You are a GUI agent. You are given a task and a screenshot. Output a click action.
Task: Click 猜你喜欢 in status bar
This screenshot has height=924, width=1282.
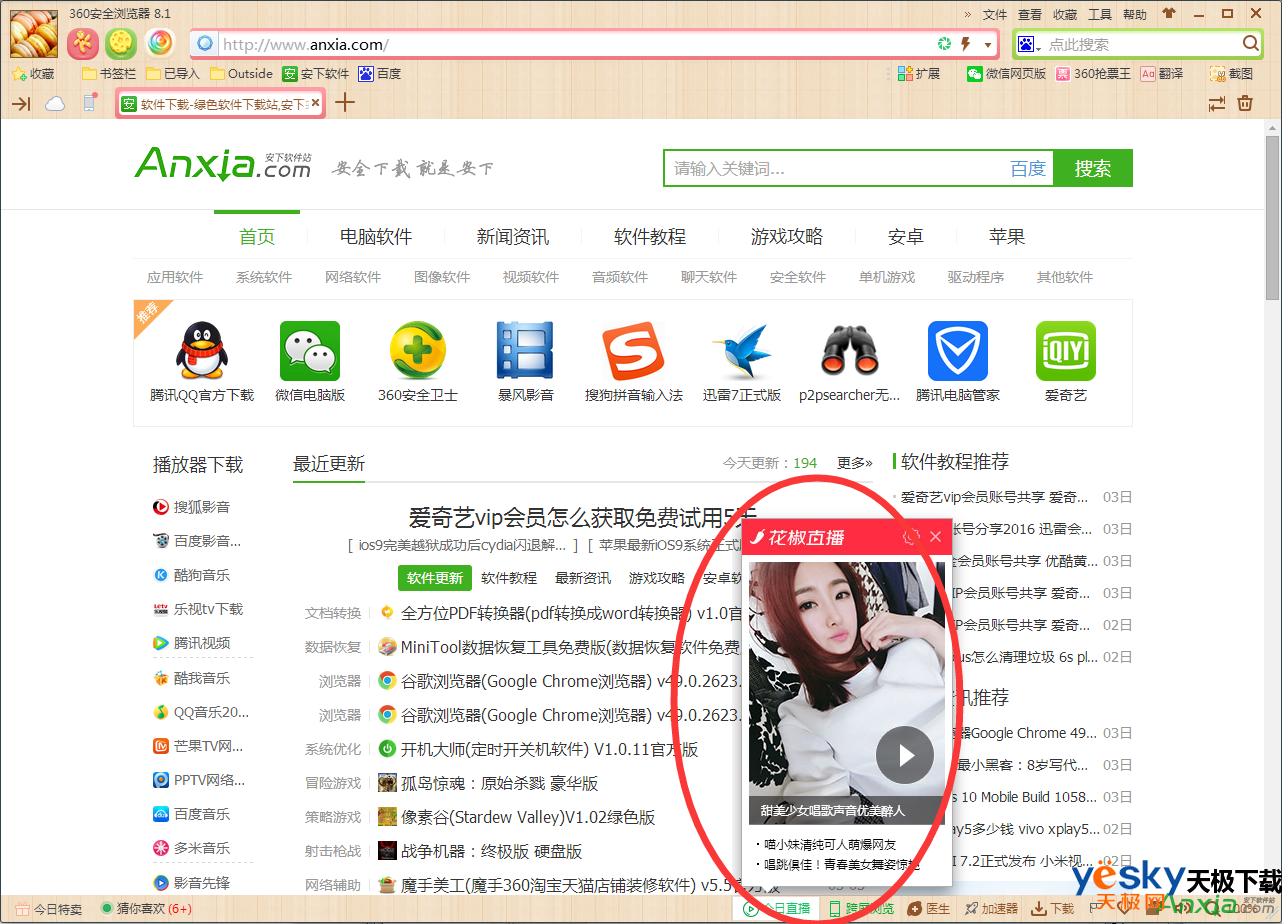click(x=146, y=909)
